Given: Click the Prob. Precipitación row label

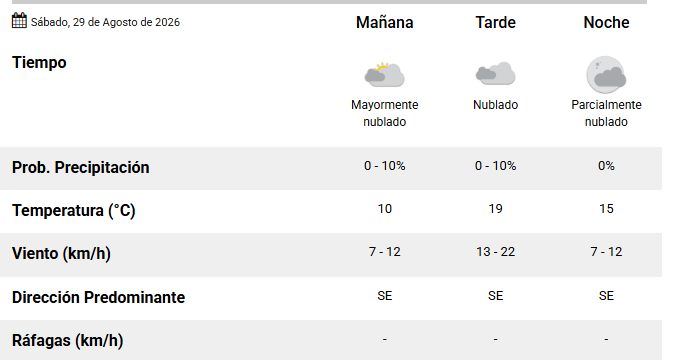Looking at the screenshot, I should [81, 168].
